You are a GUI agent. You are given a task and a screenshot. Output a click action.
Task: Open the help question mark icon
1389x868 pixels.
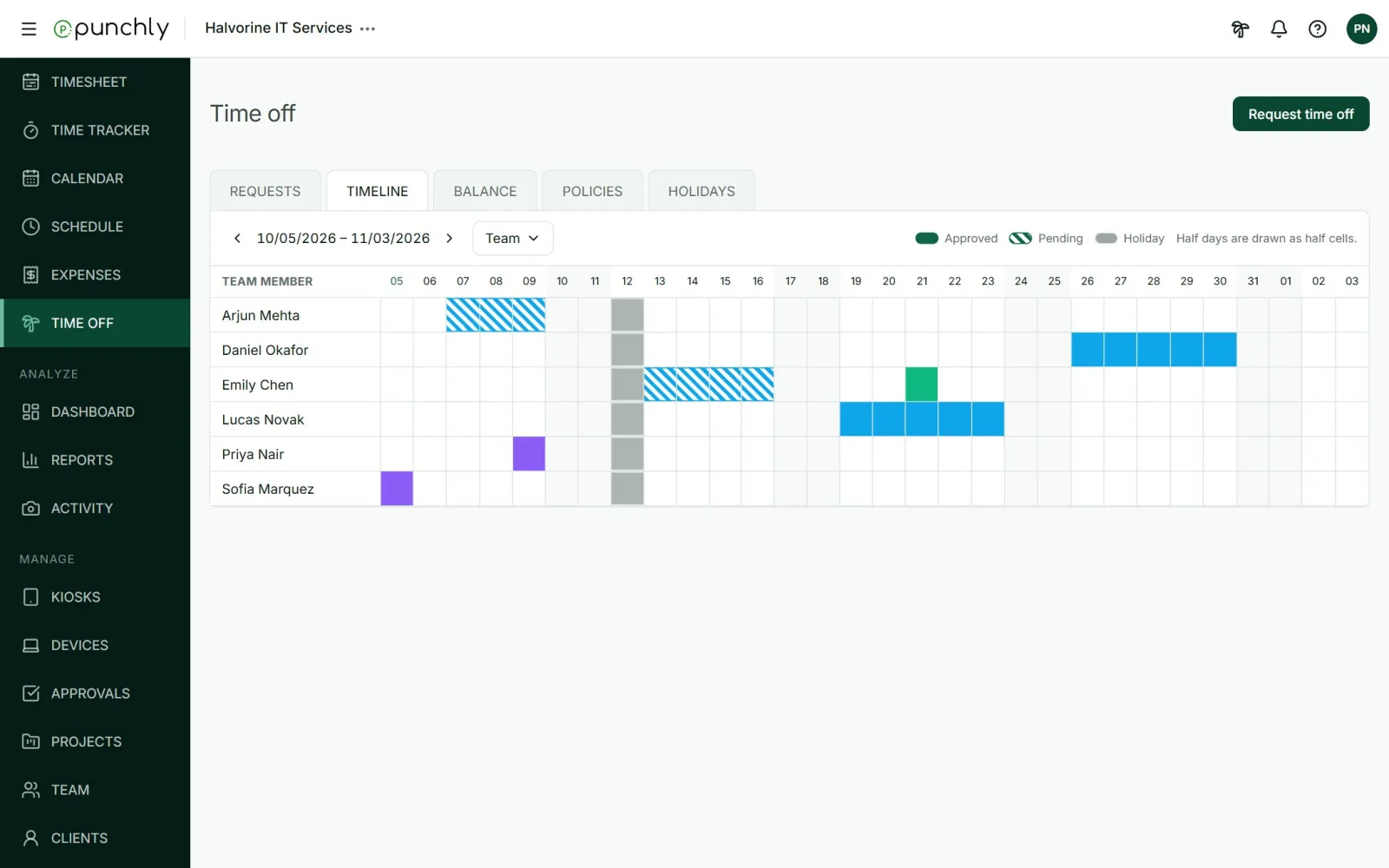click(1318, 29)
